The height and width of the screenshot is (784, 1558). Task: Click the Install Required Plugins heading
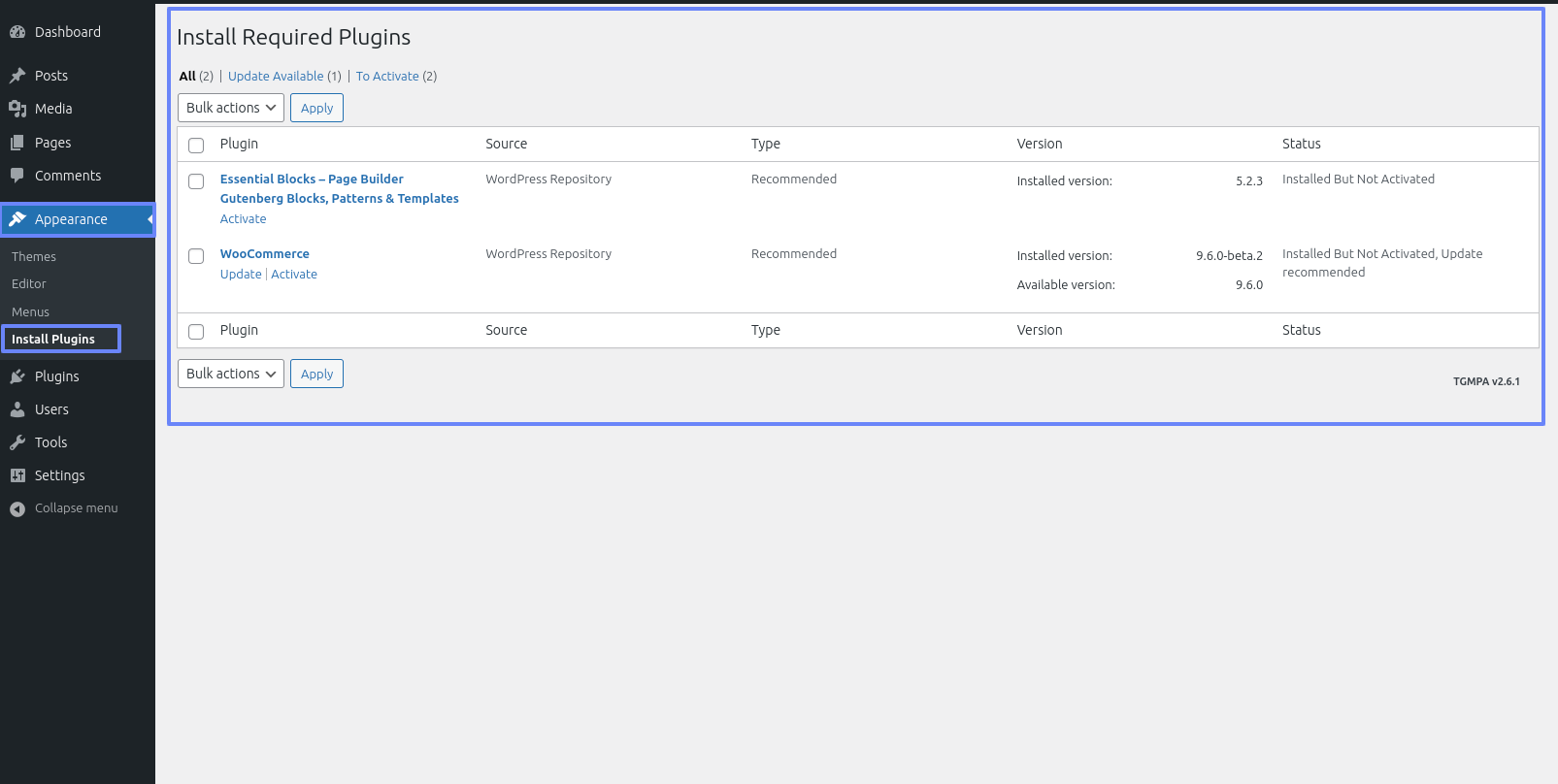point(293,37)
